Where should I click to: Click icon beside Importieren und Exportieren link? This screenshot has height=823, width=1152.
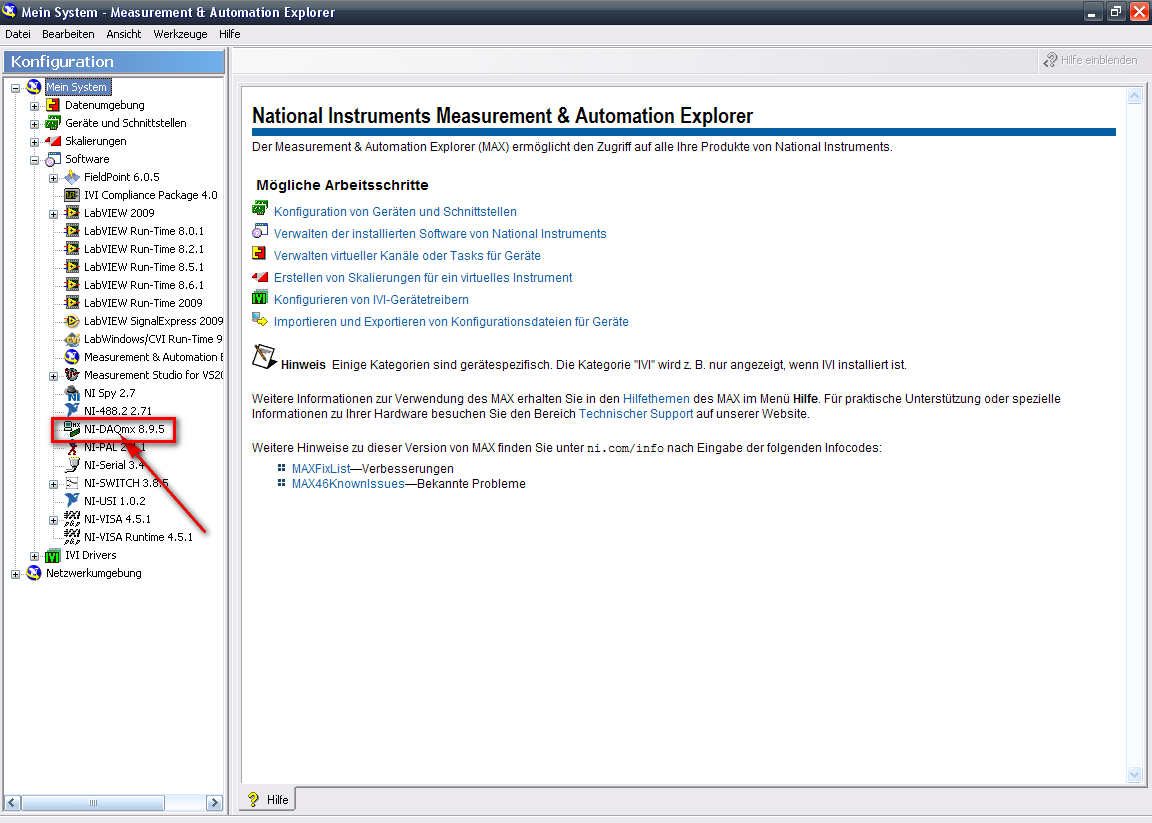260,320
